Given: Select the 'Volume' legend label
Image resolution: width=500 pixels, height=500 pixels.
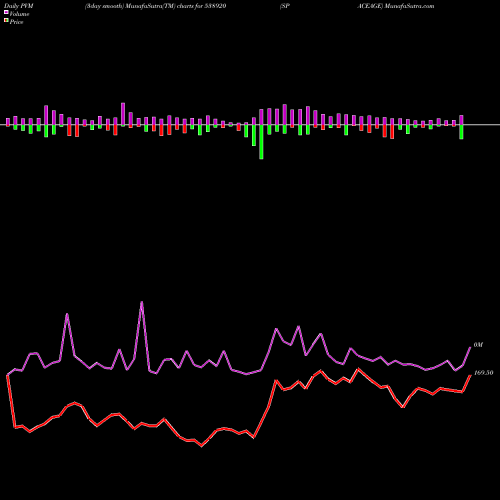Looking at the screenshot, I should point(19,14).
